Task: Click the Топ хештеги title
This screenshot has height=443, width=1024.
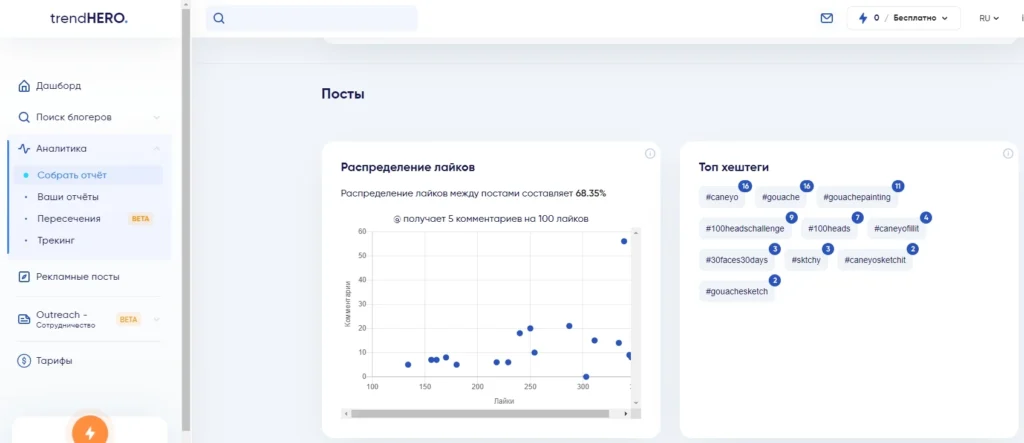Action: pyautogui.click(x=734, y=167)
